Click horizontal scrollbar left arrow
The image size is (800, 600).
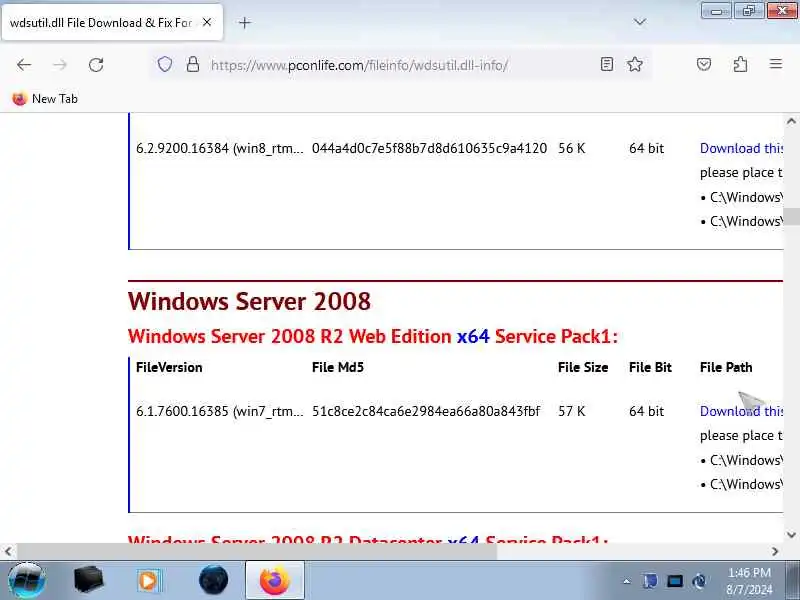[8, 551]
